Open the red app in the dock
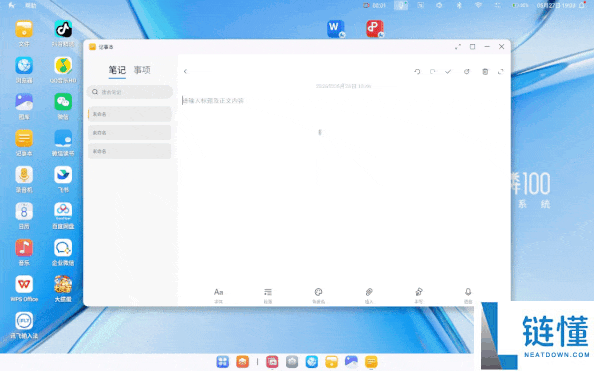 tap(272, 362)
